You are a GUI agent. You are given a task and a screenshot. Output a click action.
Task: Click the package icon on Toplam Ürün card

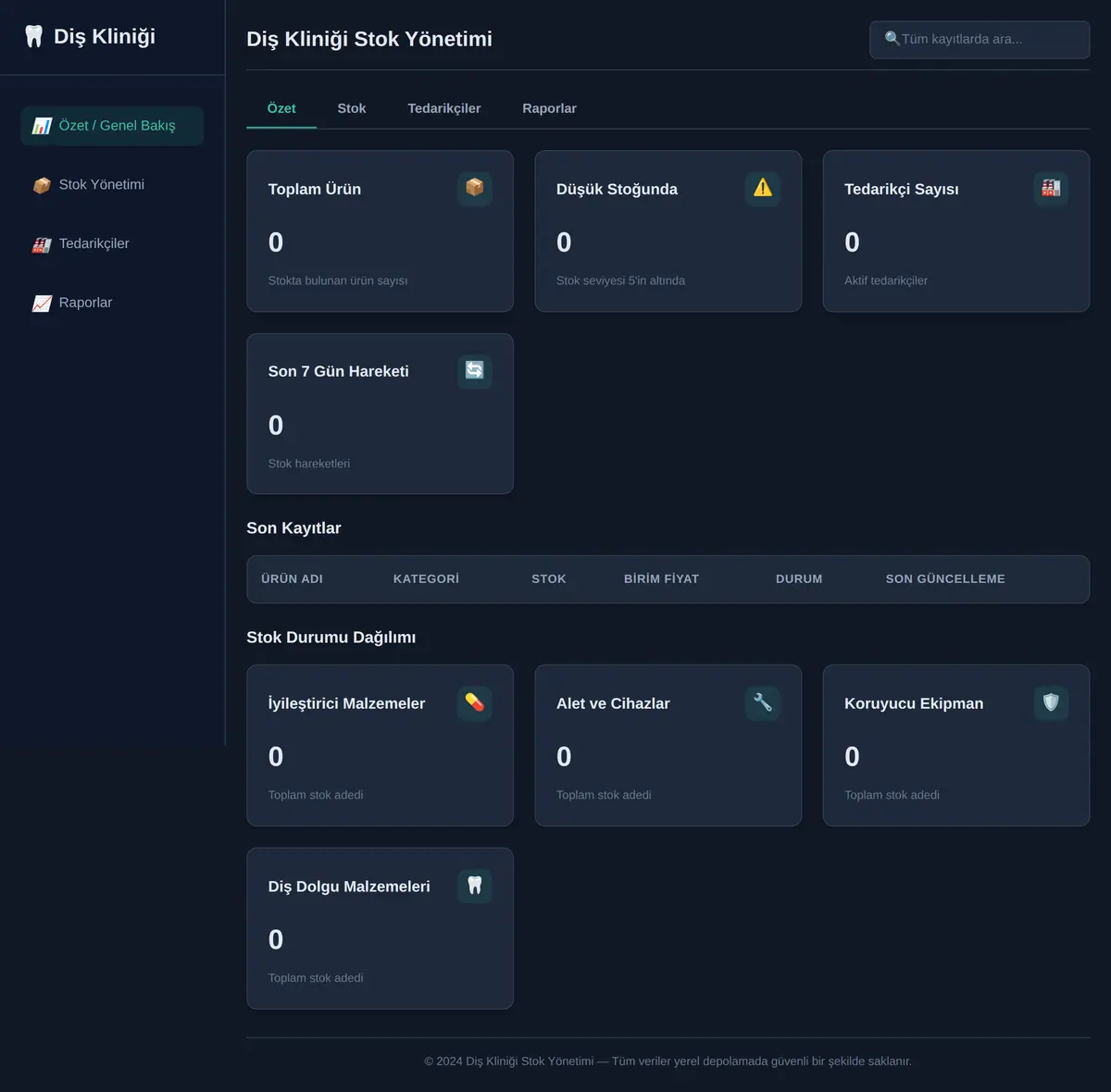(475, 189)
